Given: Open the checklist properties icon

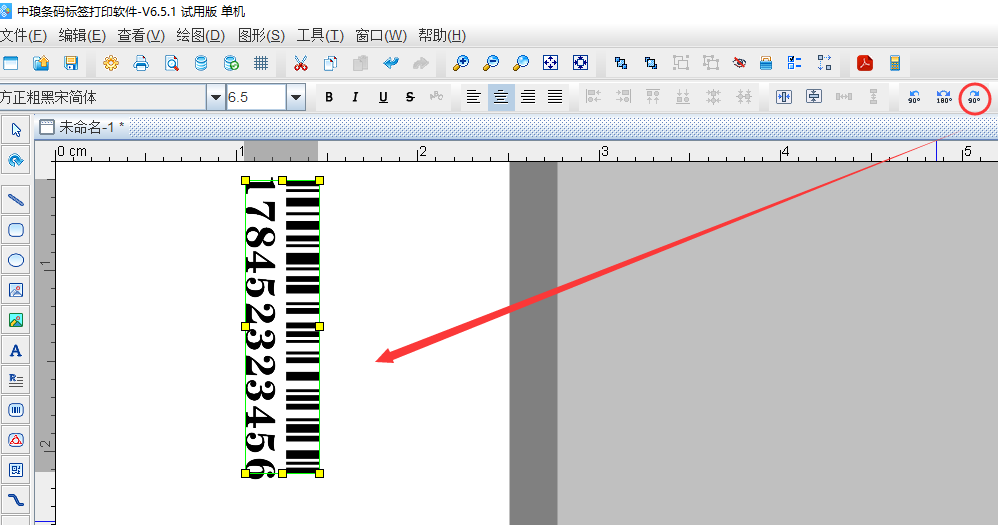Looking at the screenshot, I should 794,62.
